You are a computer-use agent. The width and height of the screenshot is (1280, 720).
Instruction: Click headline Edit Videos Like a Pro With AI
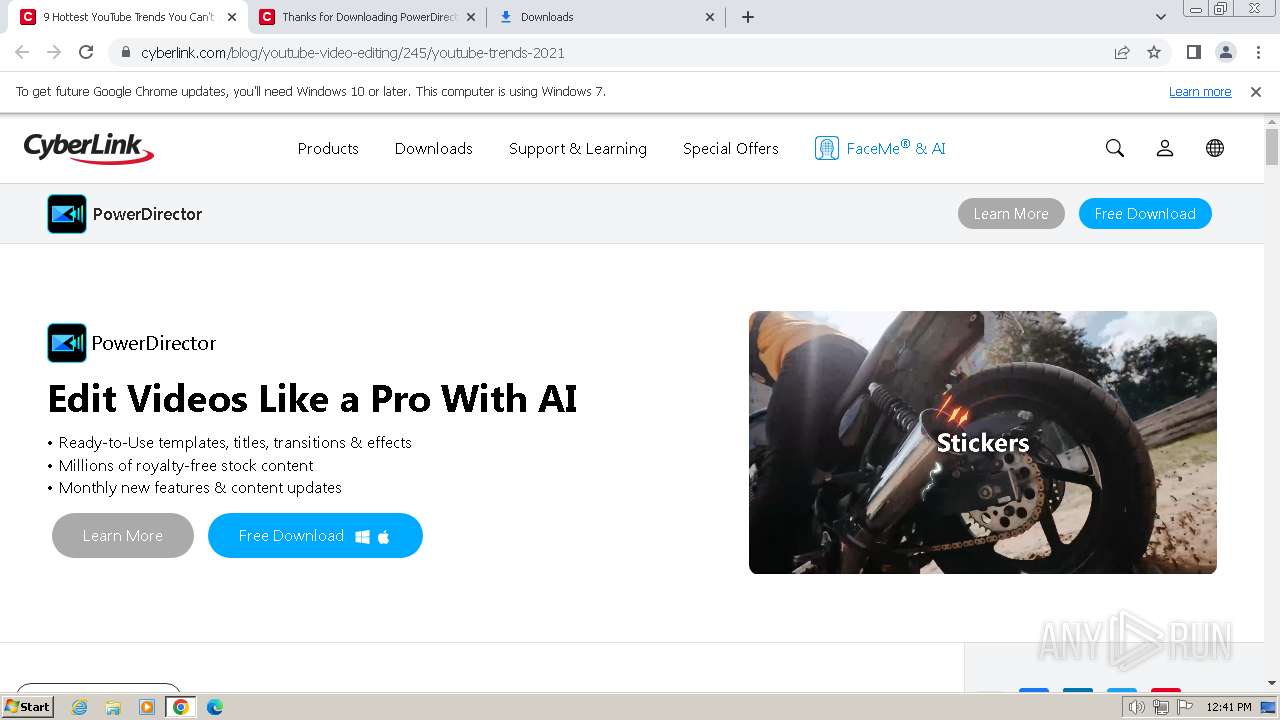click(x=312, y=399)
